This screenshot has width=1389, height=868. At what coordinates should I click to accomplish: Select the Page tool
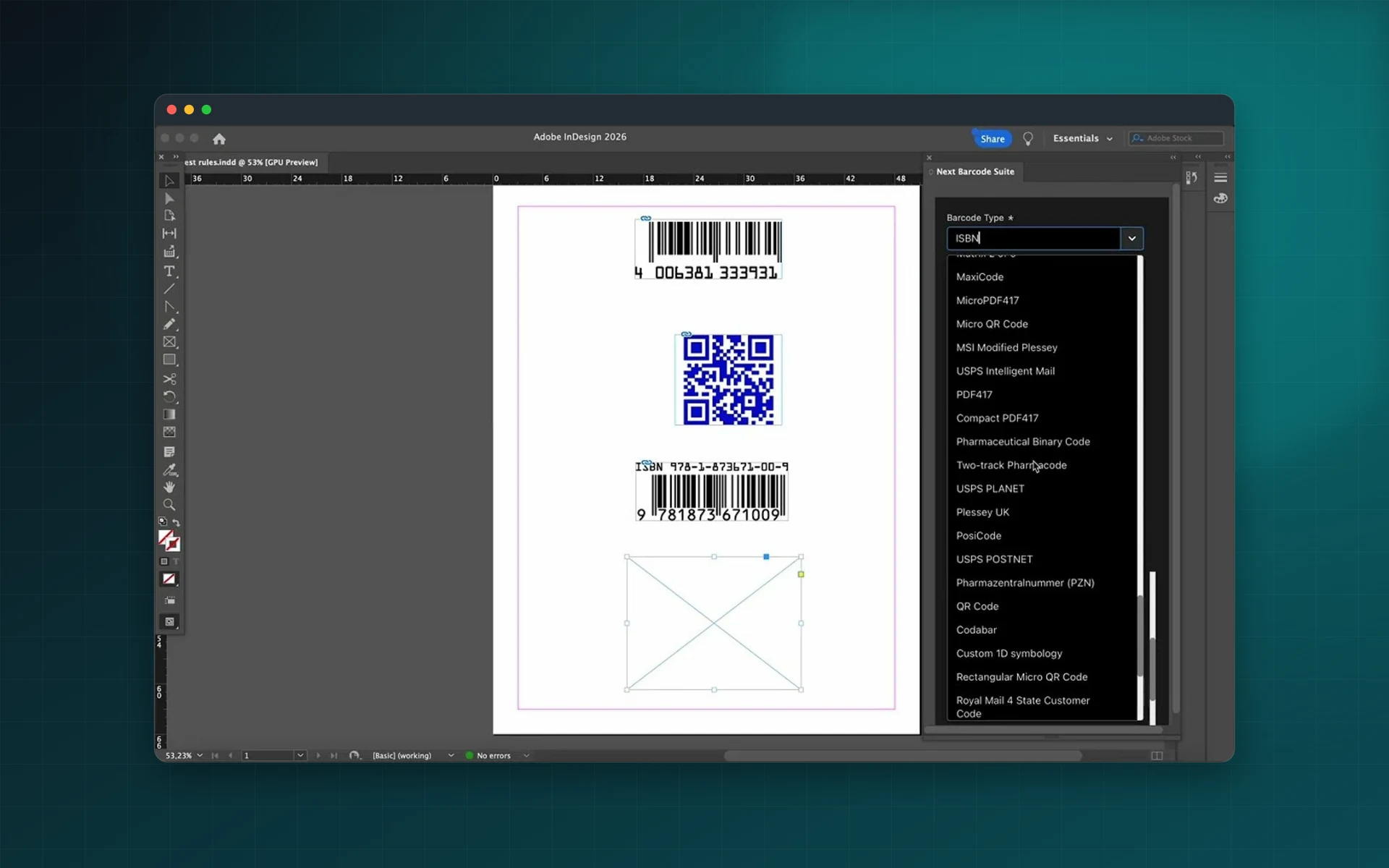click(169, 216)
